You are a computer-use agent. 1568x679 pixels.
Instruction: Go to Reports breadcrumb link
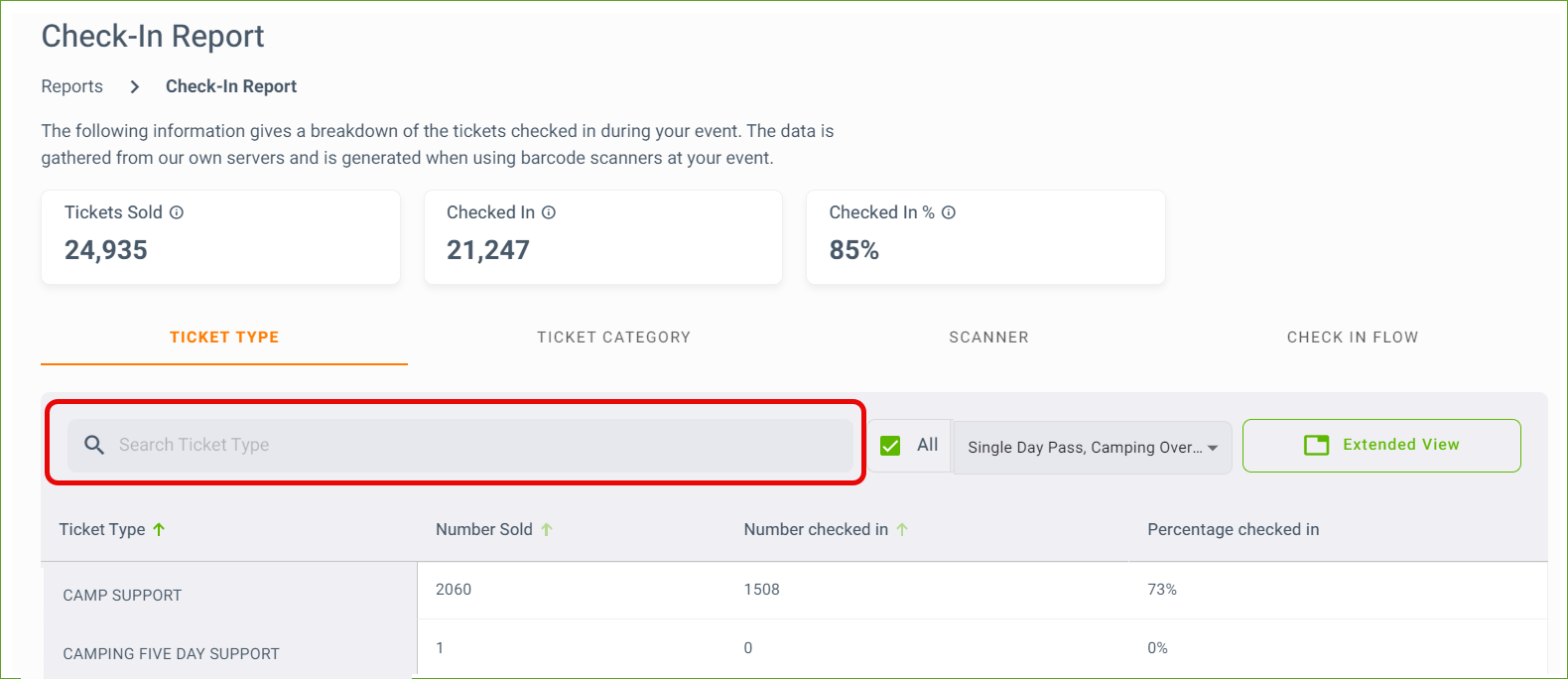tap(72, 86)
